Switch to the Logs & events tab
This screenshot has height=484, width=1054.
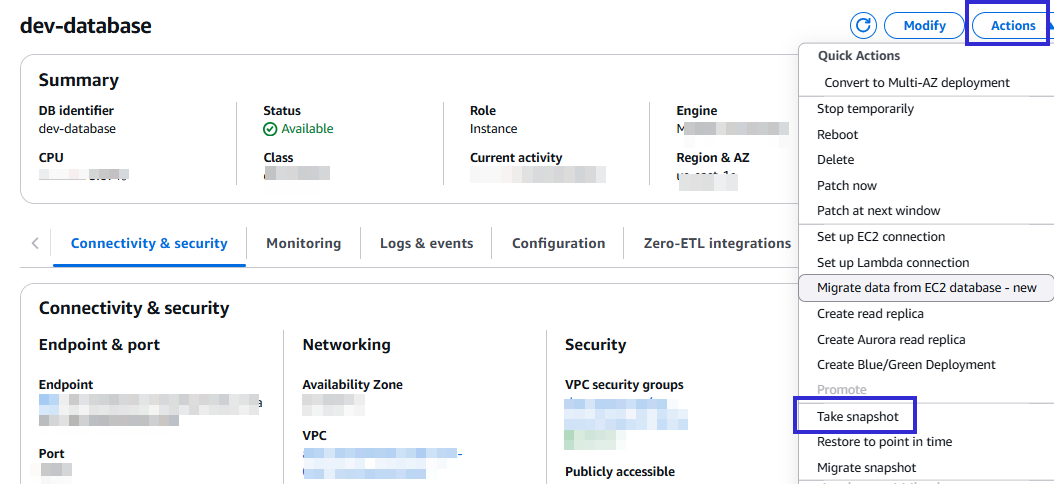click(426, 243)
